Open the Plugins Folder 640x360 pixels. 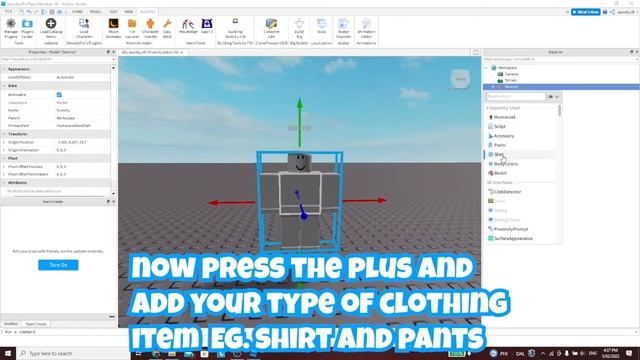point(27,28)
